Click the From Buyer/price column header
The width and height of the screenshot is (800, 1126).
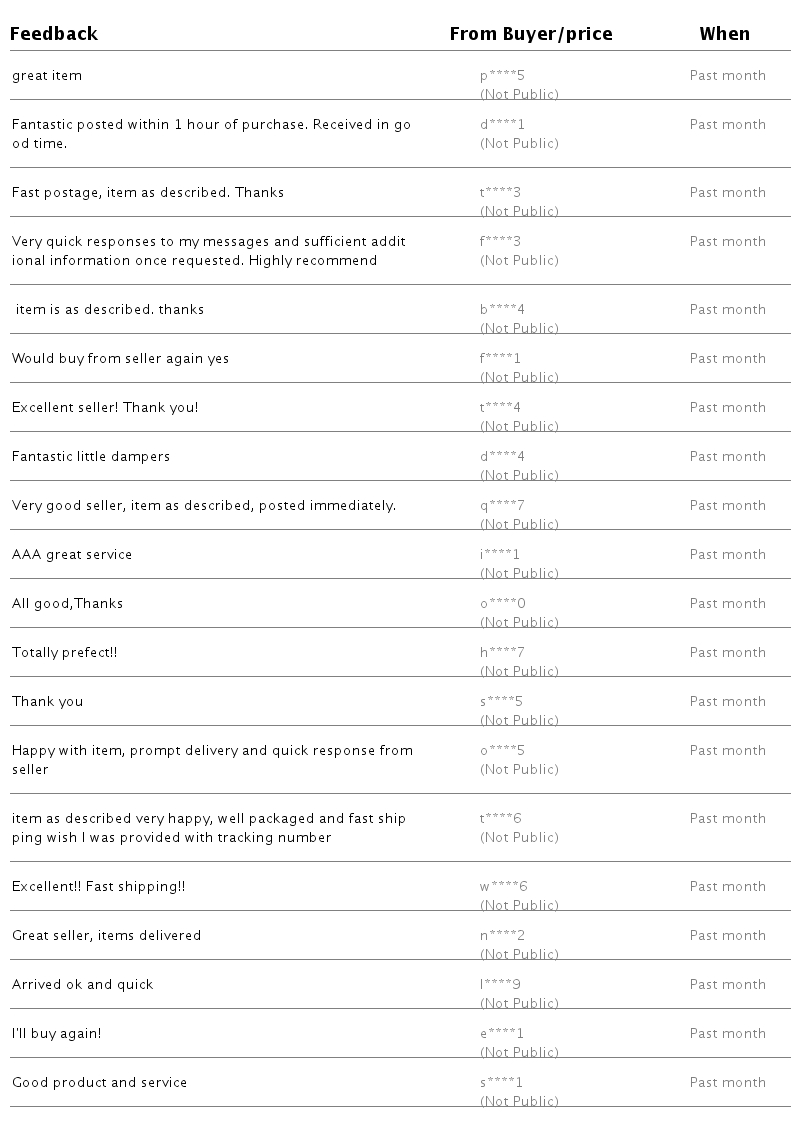tap(530, 34)
